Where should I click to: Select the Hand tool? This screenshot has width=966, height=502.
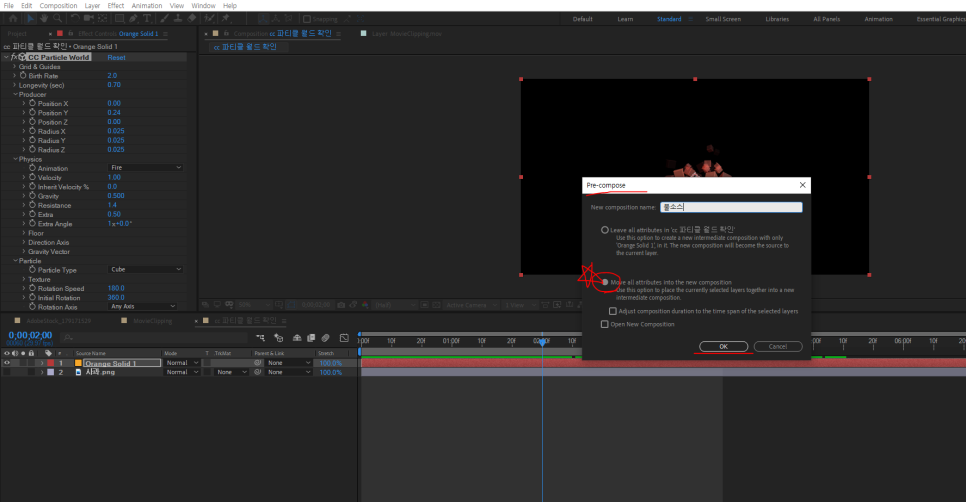(x=44, y=19)
